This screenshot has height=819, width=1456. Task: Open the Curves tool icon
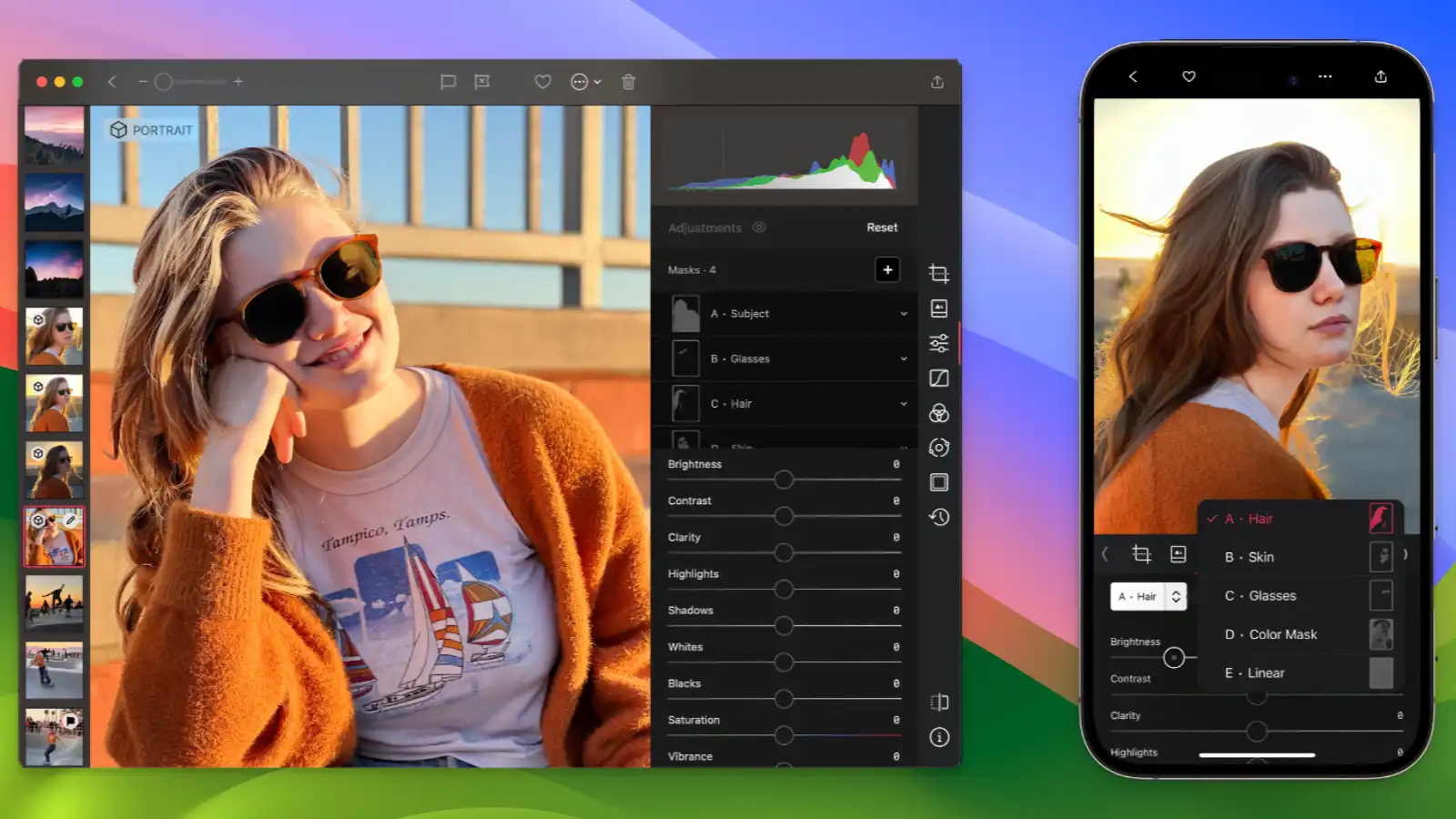pyautogui.click(x=939, y=379)
